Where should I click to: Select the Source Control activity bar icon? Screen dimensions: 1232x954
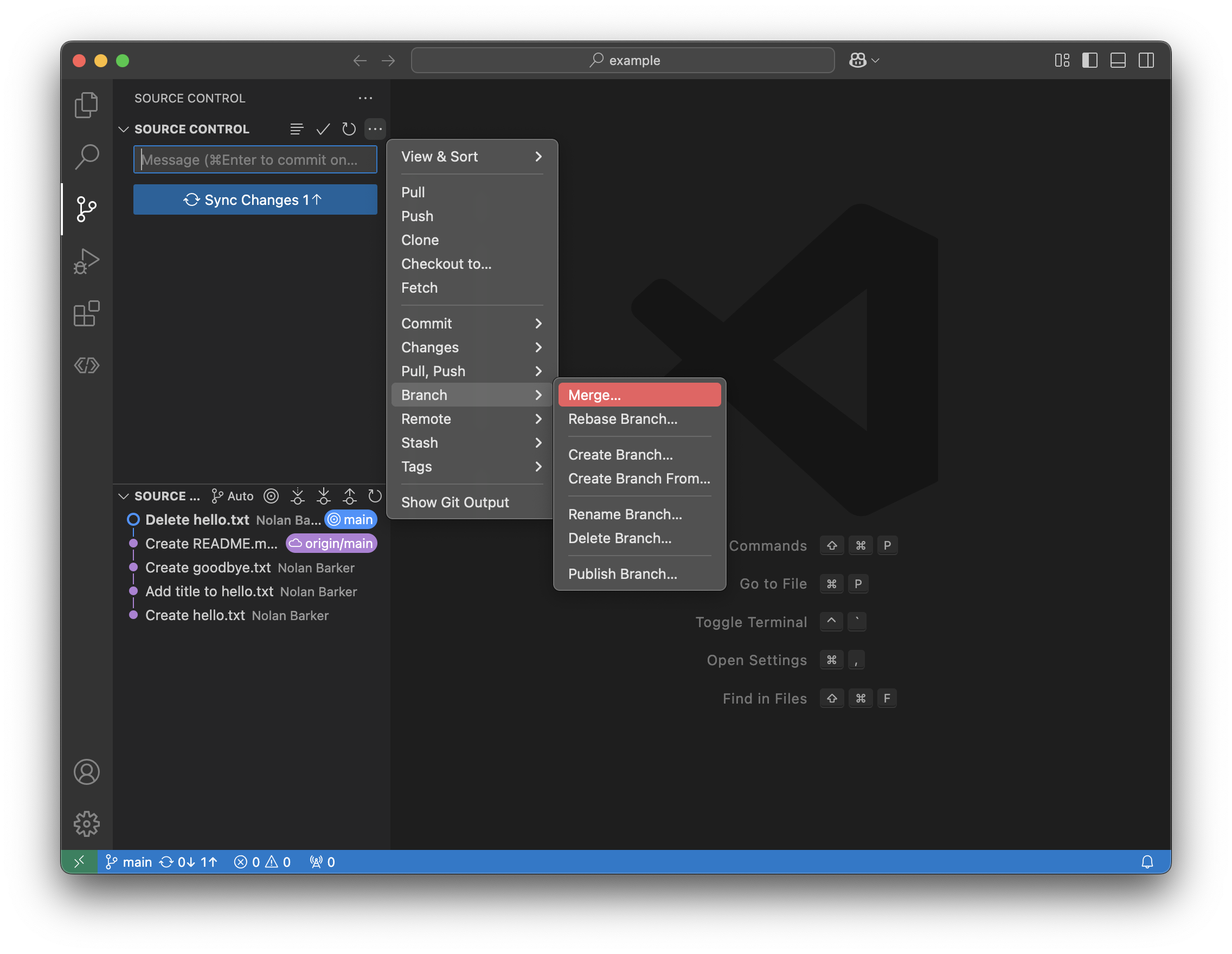[86, 209]
